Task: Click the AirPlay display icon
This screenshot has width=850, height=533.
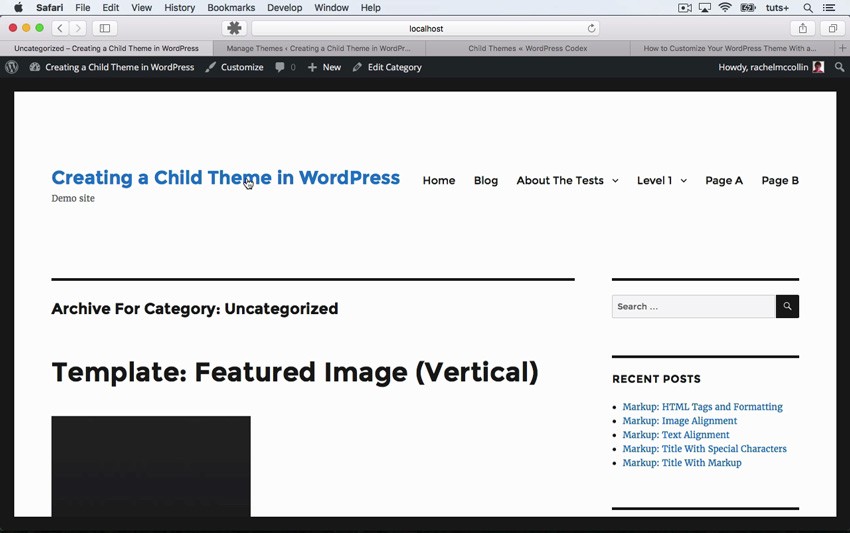Action: 704,8
